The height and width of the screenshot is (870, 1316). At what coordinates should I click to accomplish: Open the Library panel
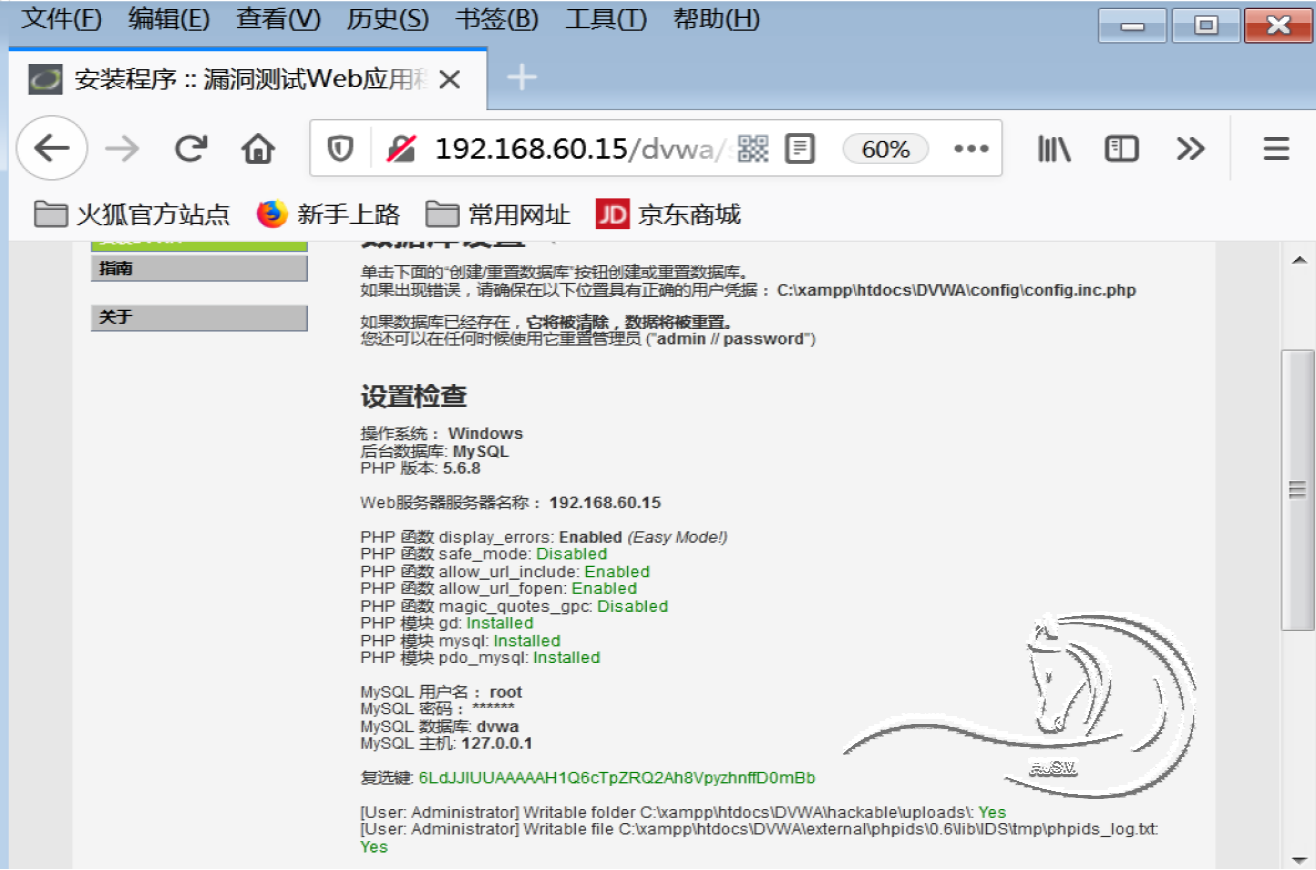[1055, 147]
